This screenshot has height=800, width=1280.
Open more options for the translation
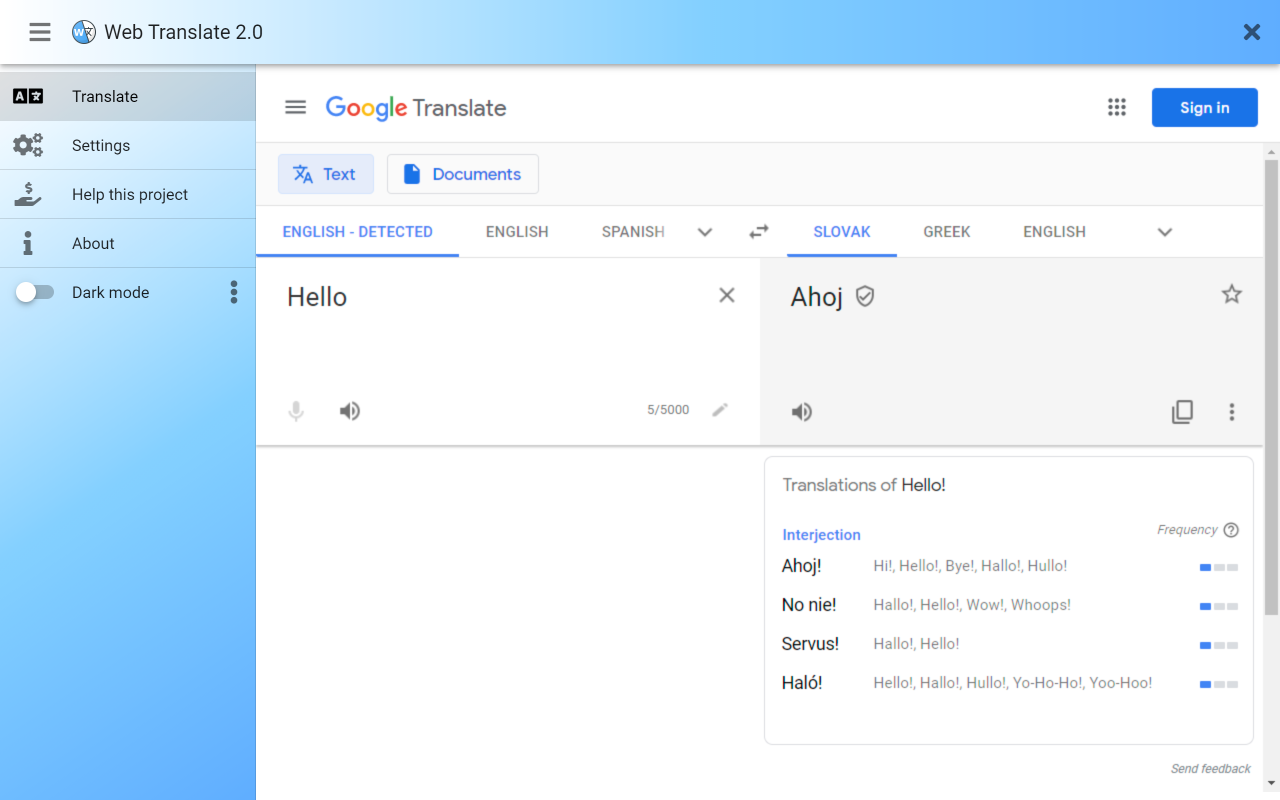pyautogui.click(x=1232, y=412)
